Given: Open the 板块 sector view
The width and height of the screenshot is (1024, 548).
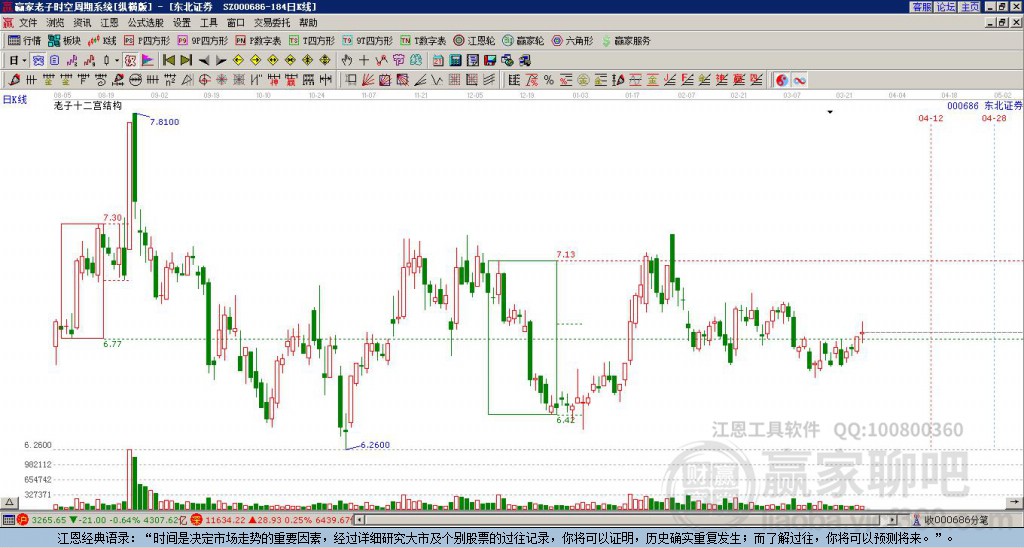Looking at the screenshot, I should pyautogui.click(x=65, y=40).
